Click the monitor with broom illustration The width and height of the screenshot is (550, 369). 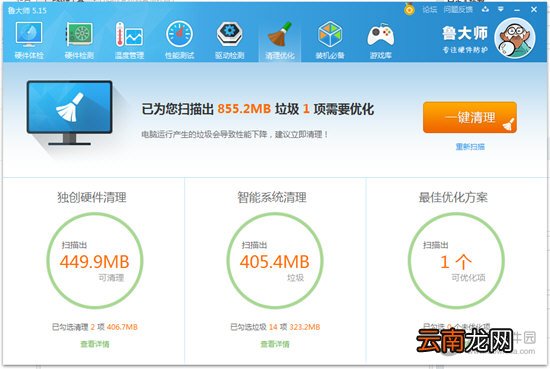(x=69, y=113)
